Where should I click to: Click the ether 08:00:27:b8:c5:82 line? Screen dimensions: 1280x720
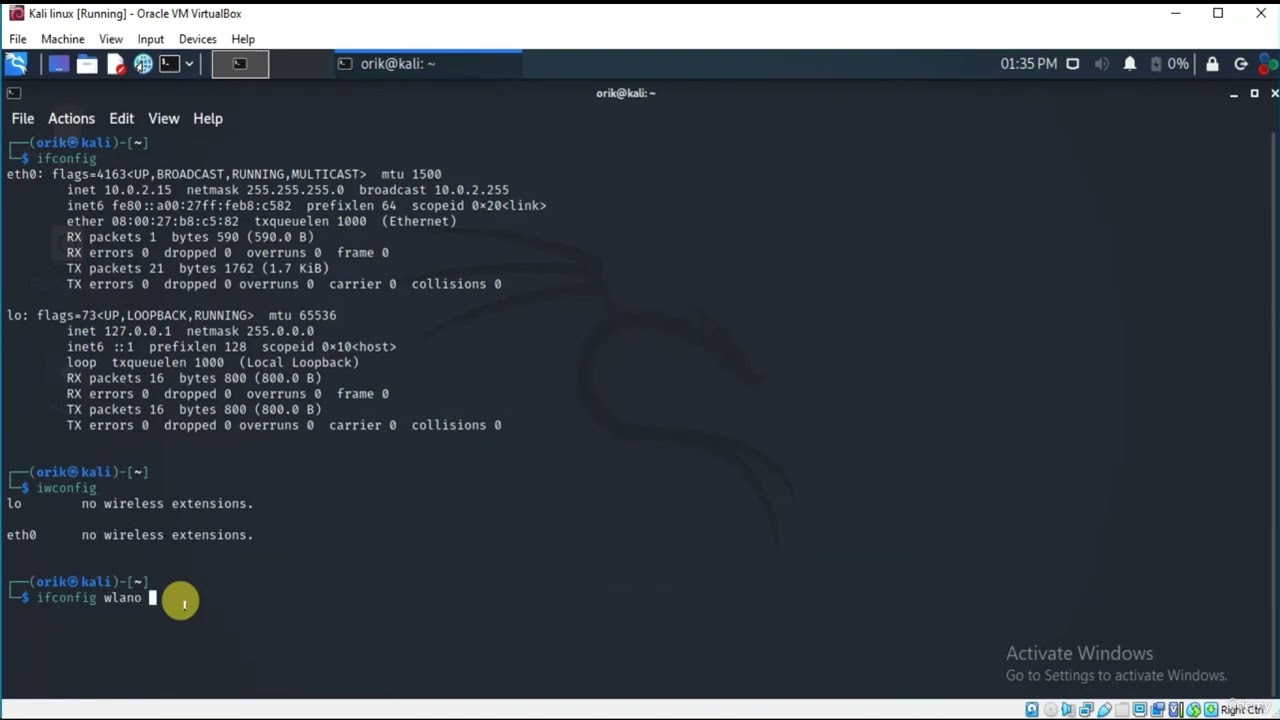coord(262,221)
